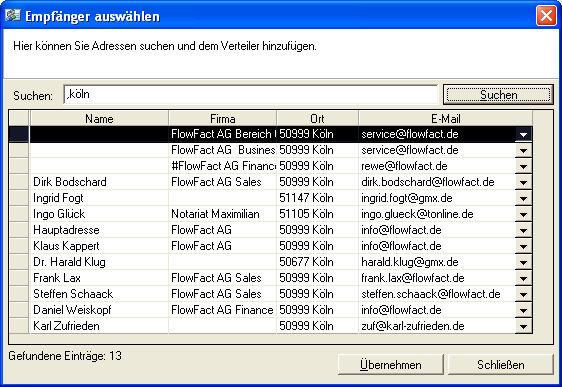
Task: Sort by the Name column header
Action: 99,118
